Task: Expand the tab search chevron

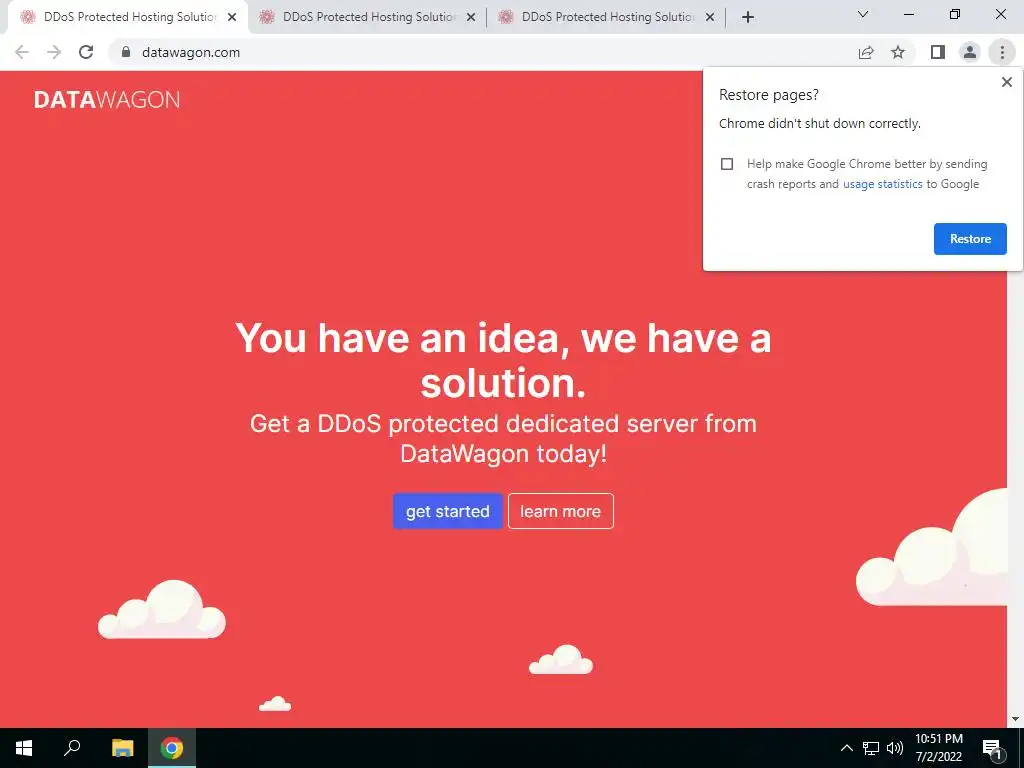Action: [863, 14]
